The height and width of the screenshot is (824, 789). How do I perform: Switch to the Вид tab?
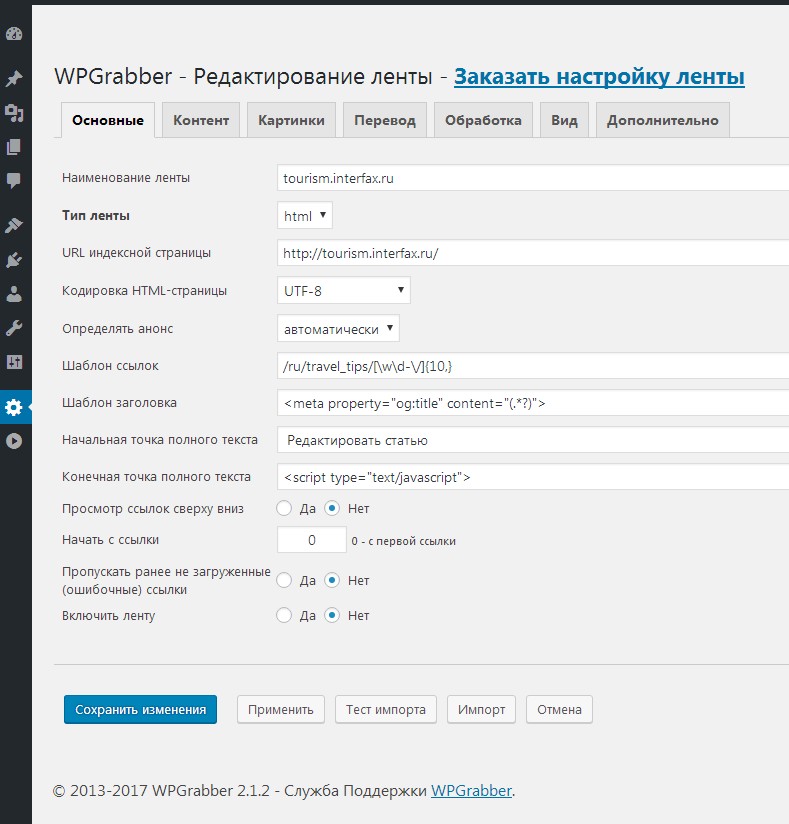point(564,120)
